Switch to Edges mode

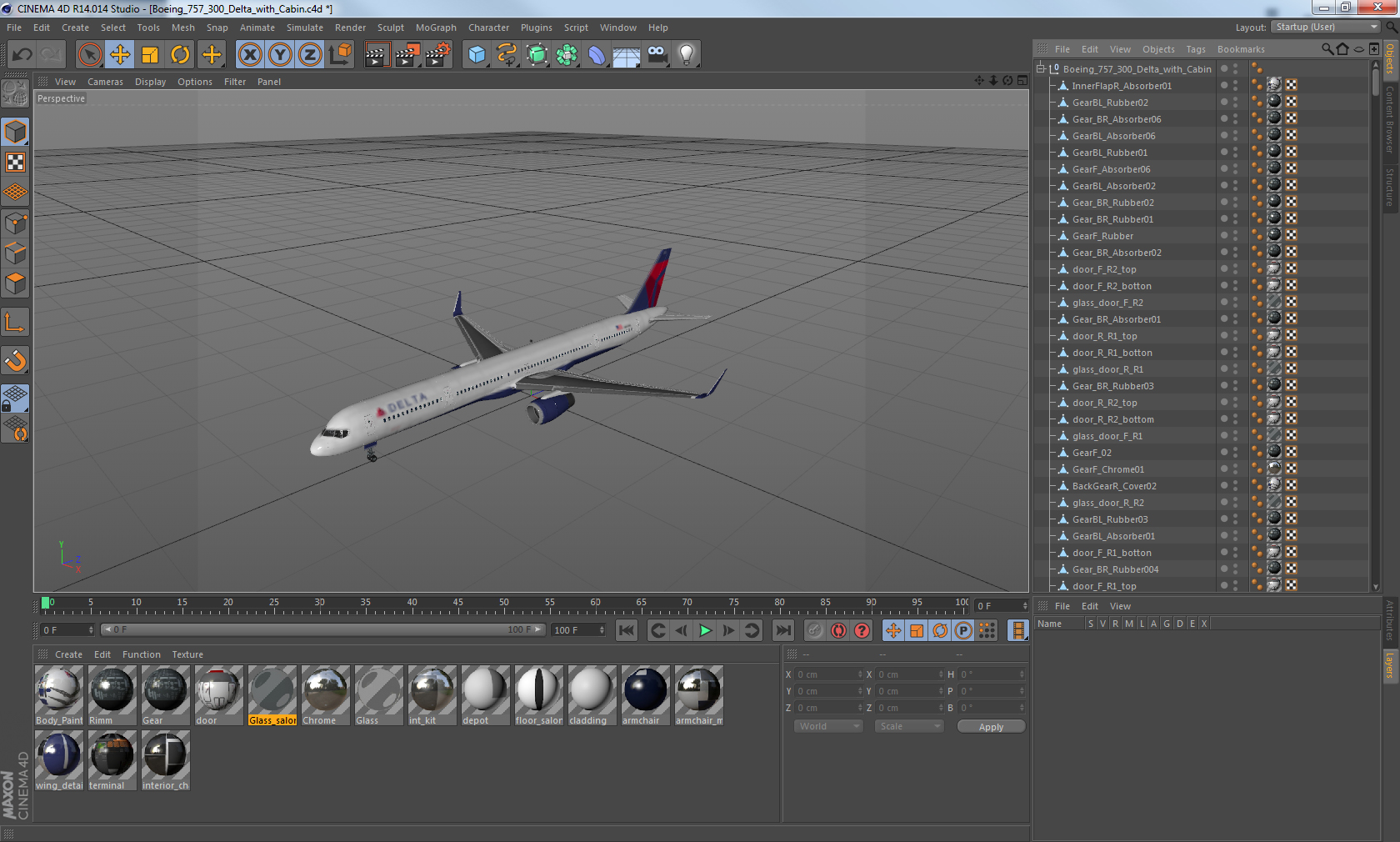pyautogui.click(x=16, y=253)
